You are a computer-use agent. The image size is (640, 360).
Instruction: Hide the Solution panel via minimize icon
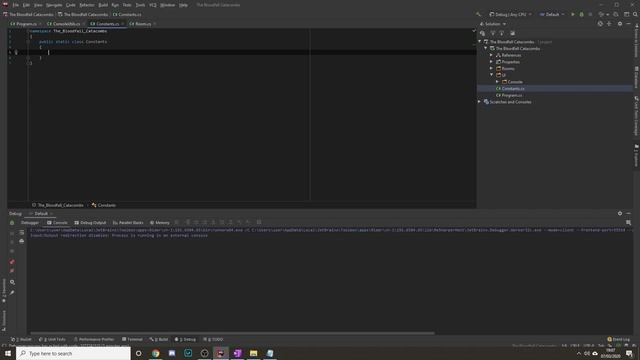[x=629, y=24]
